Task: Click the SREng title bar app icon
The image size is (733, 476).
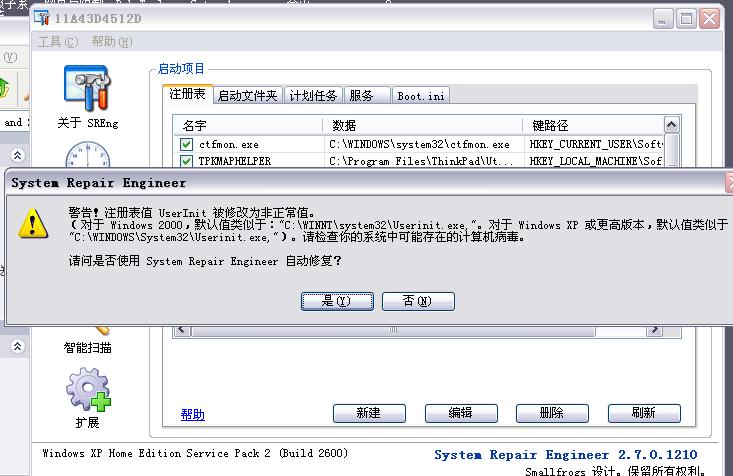Action: 41,18
